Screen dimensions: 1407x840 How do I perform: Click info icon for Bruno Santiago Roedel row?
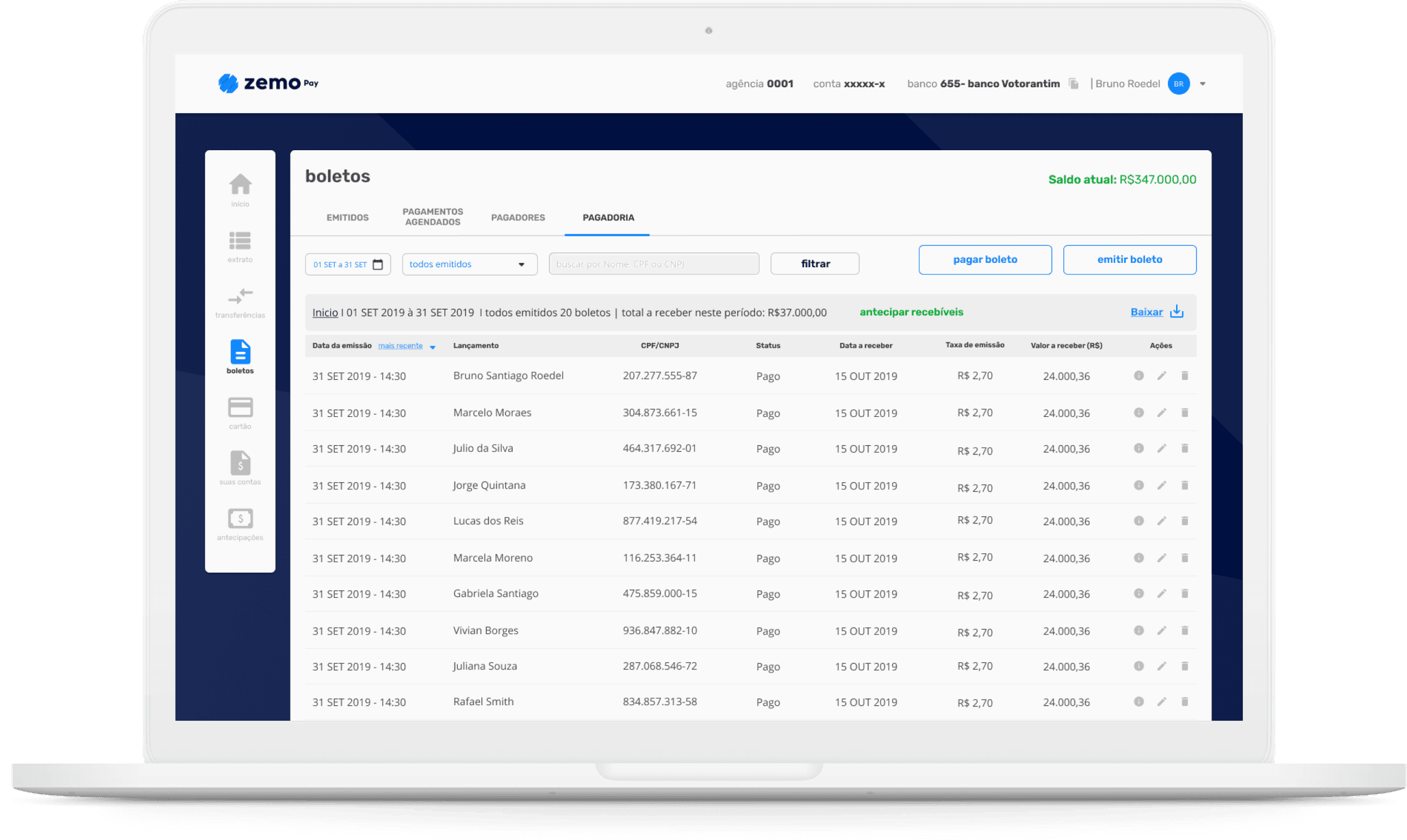click(1139, 376)
